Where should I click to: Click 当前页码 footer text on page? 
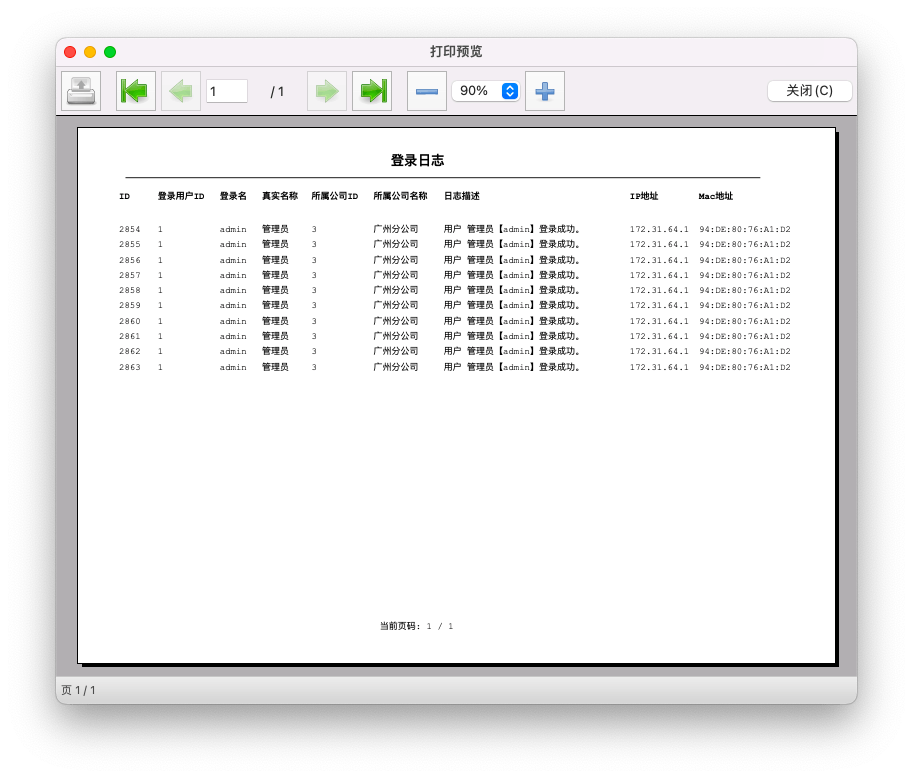click(x=417, y=626)
